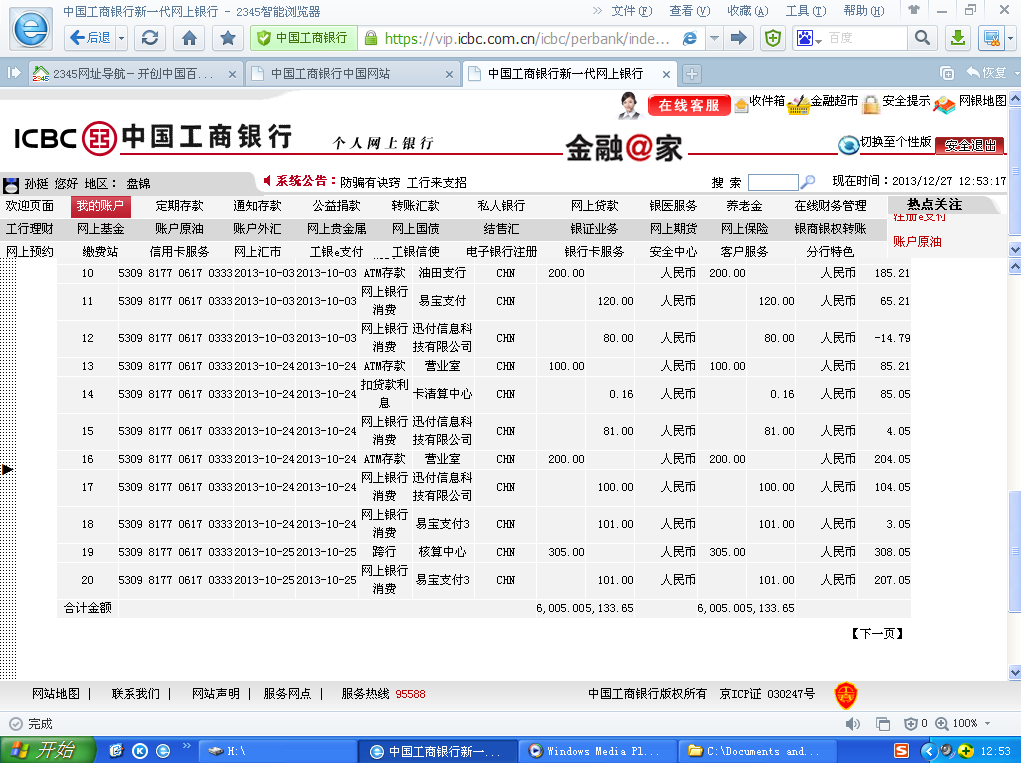Click the browser refresh icon

[x=150, y=38]
